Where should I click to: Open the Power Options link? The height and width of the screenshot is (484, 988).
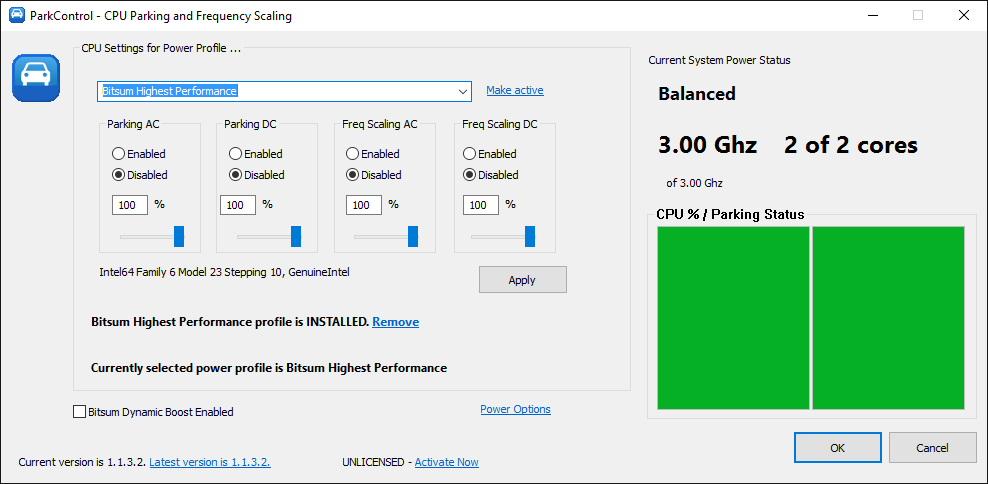[515, 409]
